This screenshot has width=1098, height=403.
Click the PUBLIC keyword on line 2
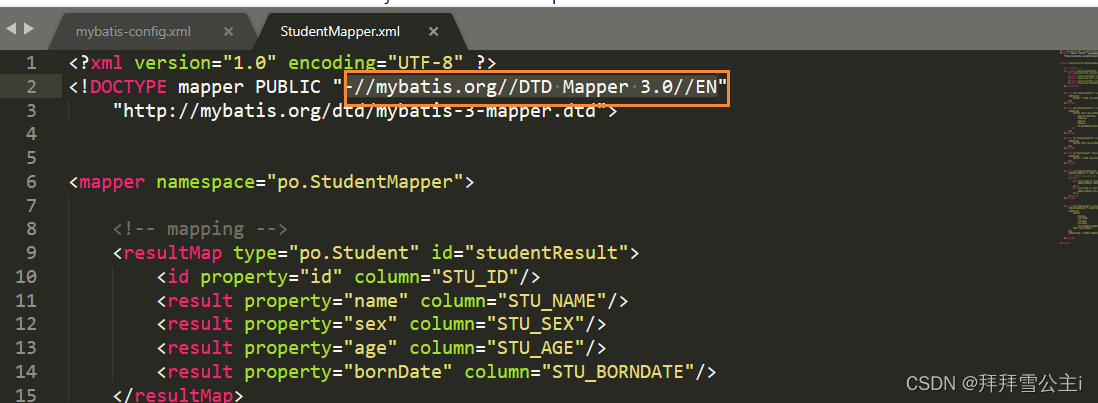289,87
